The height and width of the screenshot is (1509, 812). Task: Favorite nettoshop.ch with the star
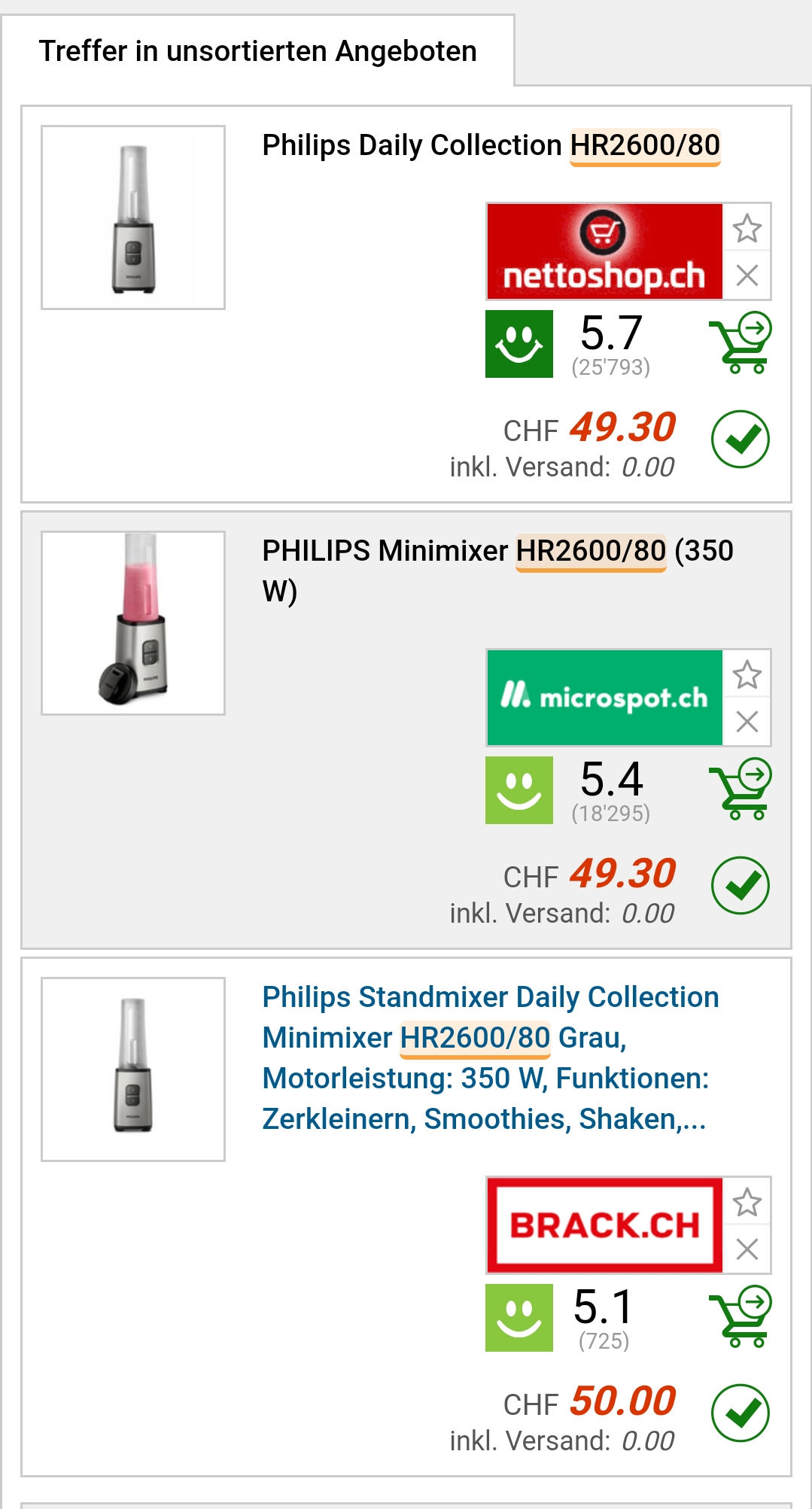coord(747,228)
